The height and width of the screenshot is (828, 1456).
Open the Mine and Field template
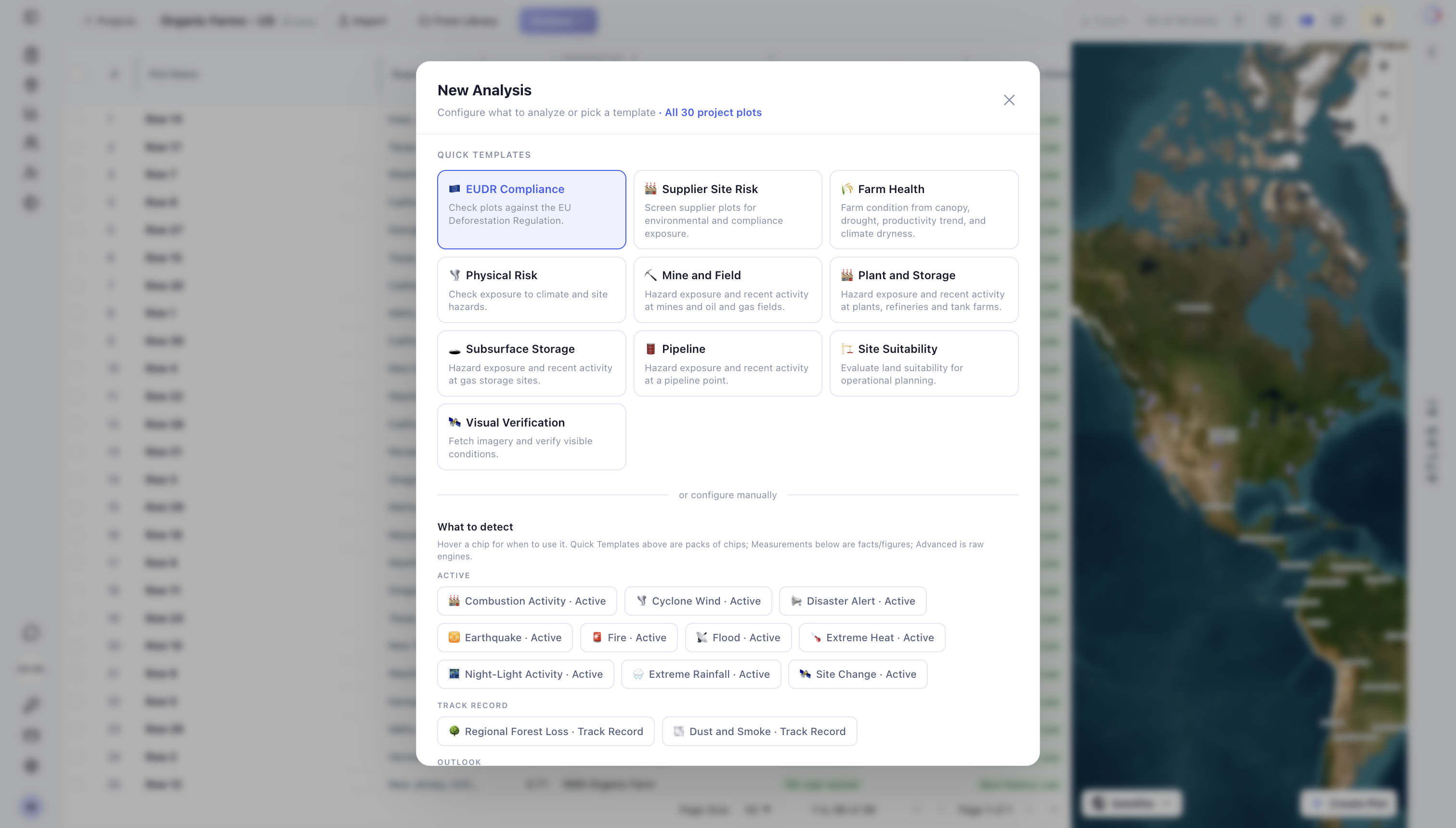(728, 289)
